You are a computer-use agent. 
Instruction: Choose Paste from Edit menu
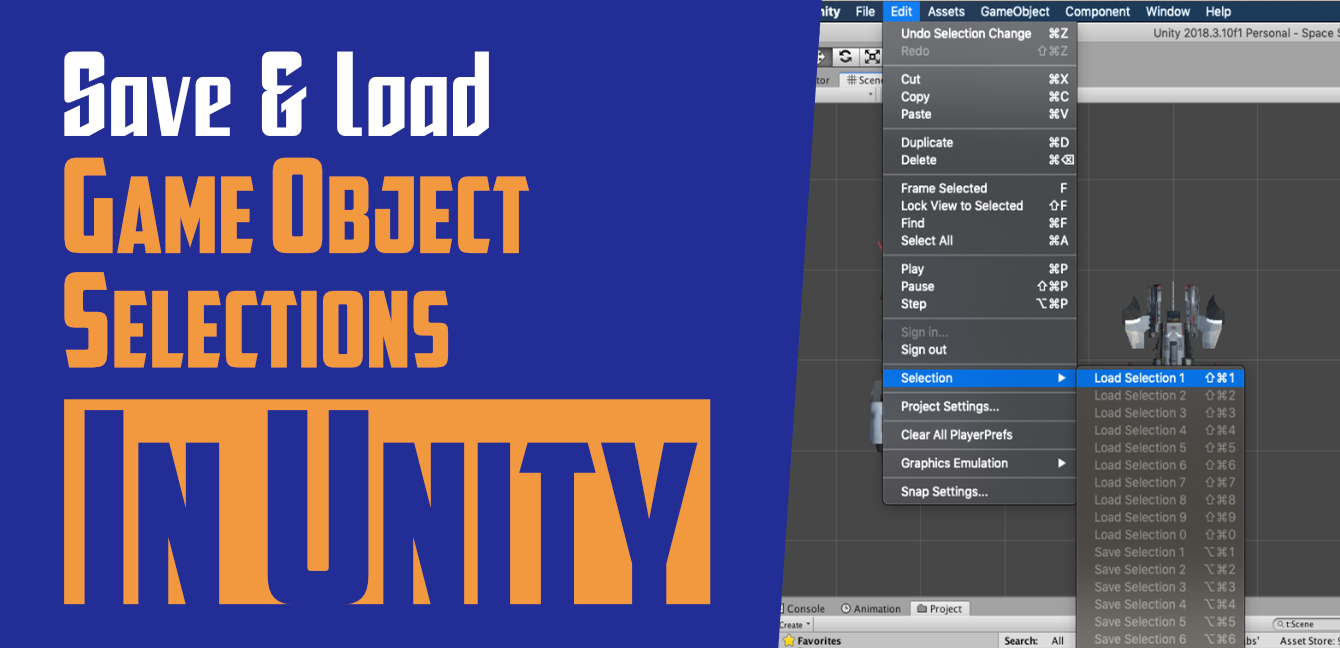[x=979, y=114]
